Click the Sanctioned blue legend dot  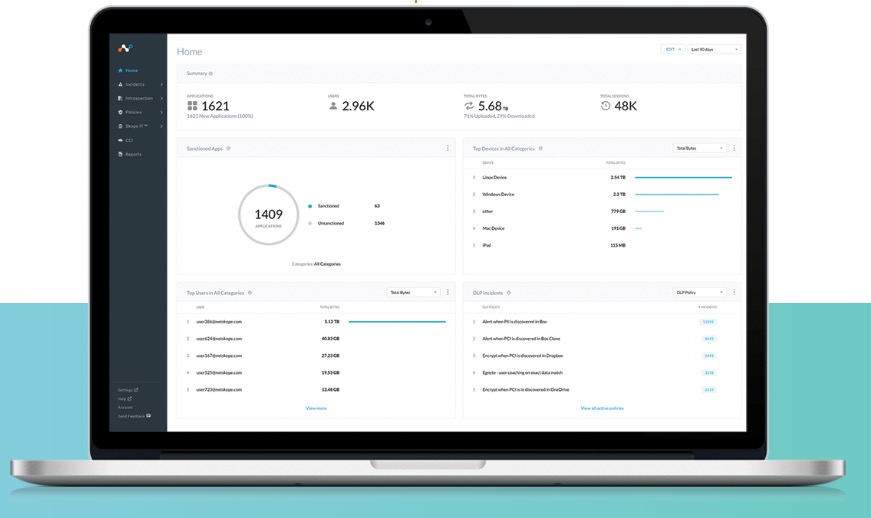(310, 206)
